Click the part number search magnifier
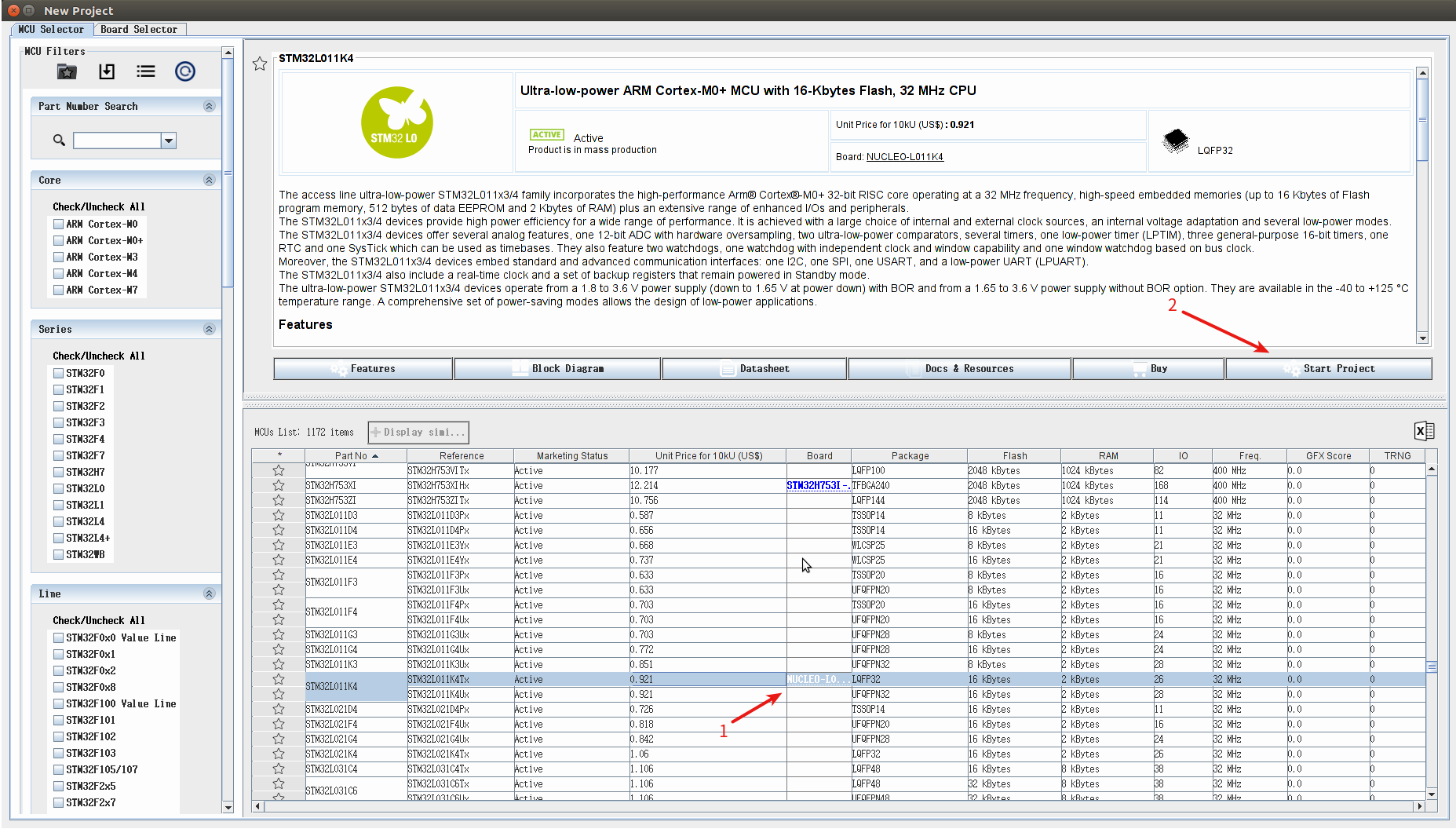This screenshot has width=1456, height=829. click(x=59, y=141)
